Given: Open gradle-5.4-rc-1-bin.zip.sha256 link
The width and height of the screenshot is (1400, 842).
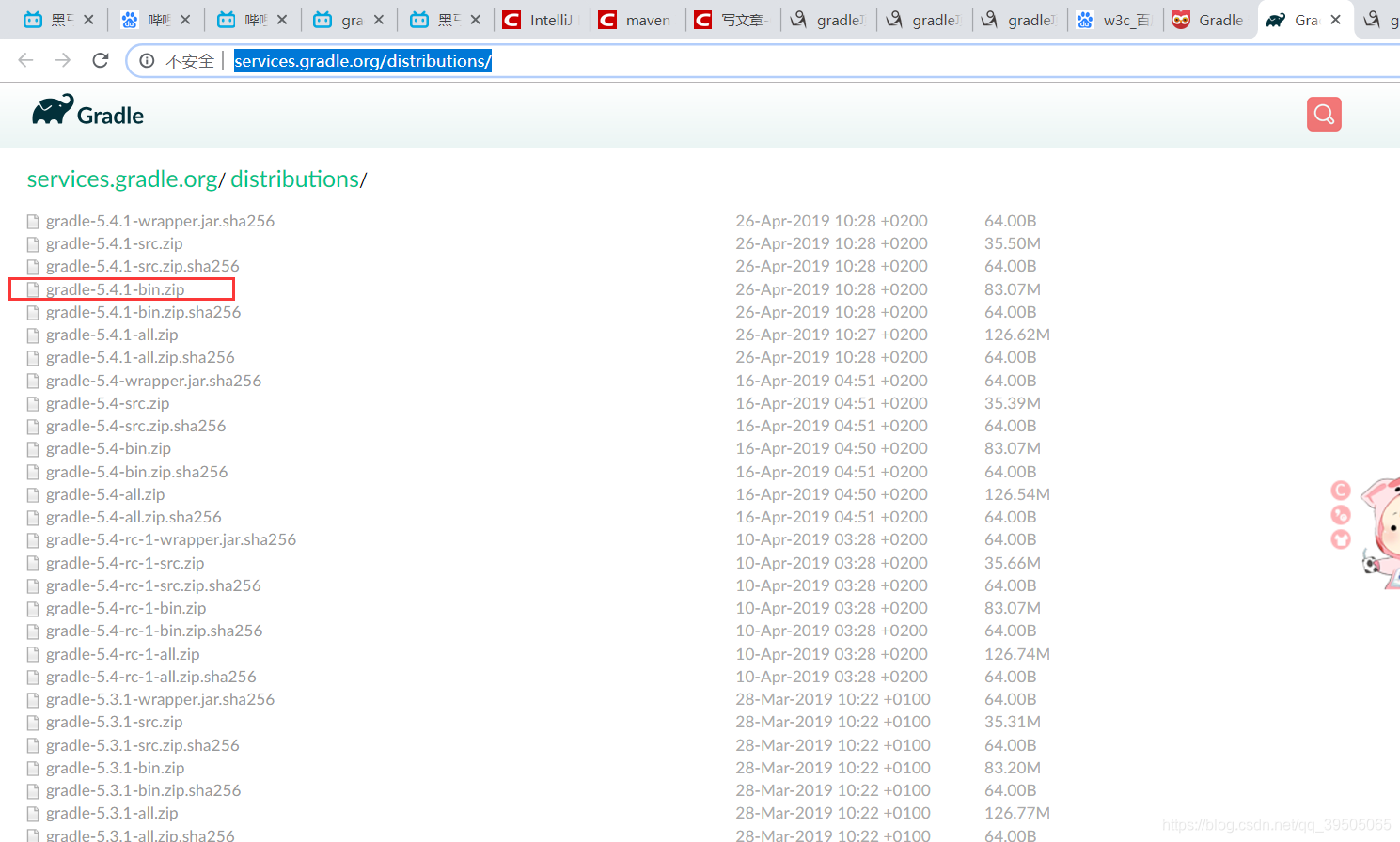Looking at the screenshot, I should pyautogui.click(x=154, y=631).
